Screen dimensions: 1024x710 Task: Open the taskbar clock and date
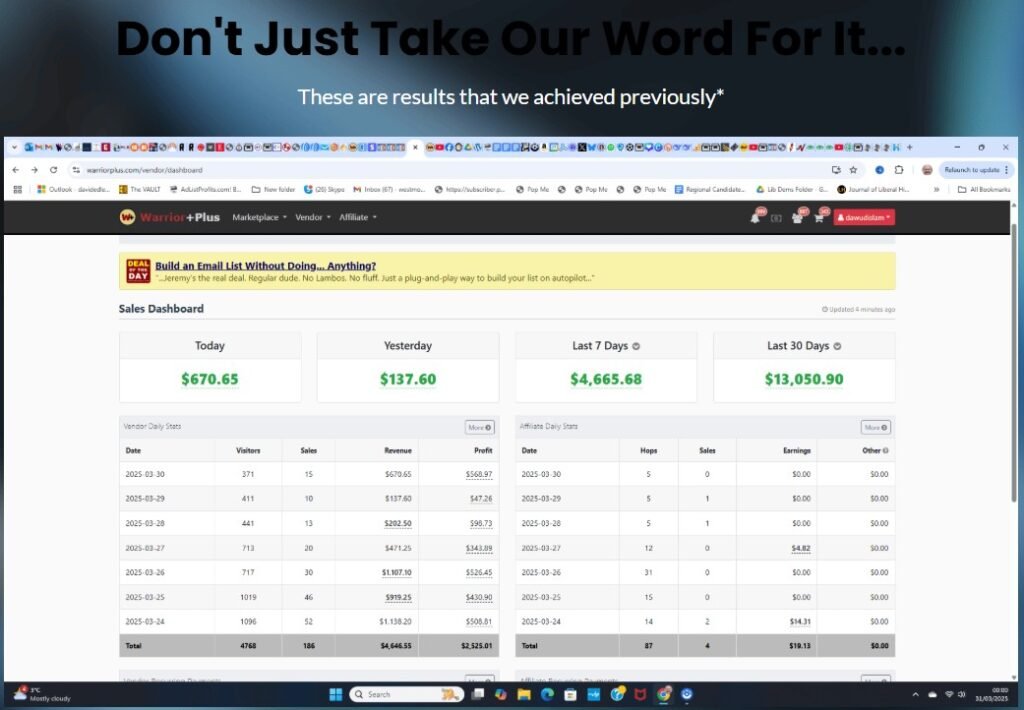(991, 694)
